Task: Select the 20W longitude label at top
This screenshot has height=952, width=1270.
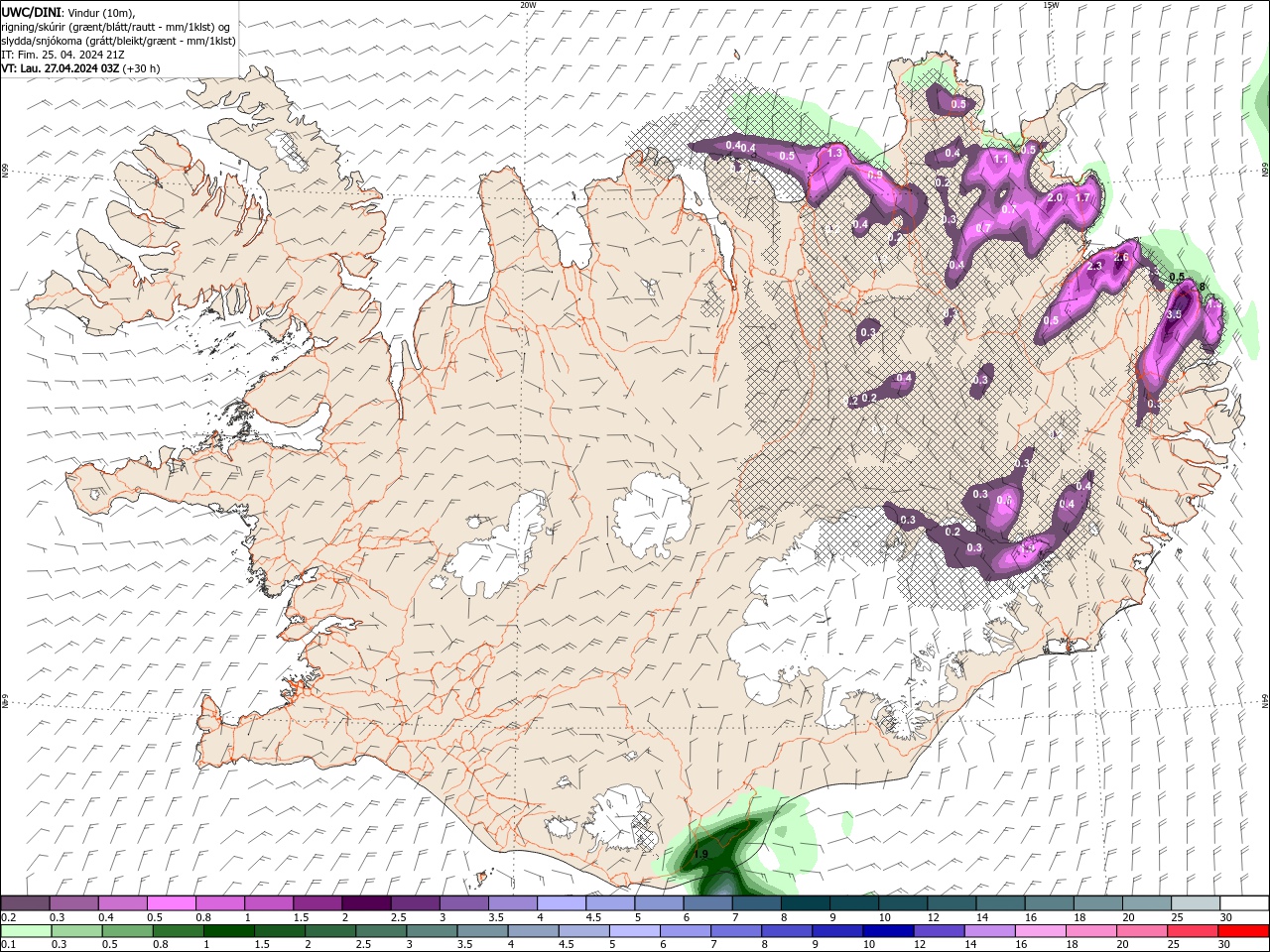Action: pos(528,5)
